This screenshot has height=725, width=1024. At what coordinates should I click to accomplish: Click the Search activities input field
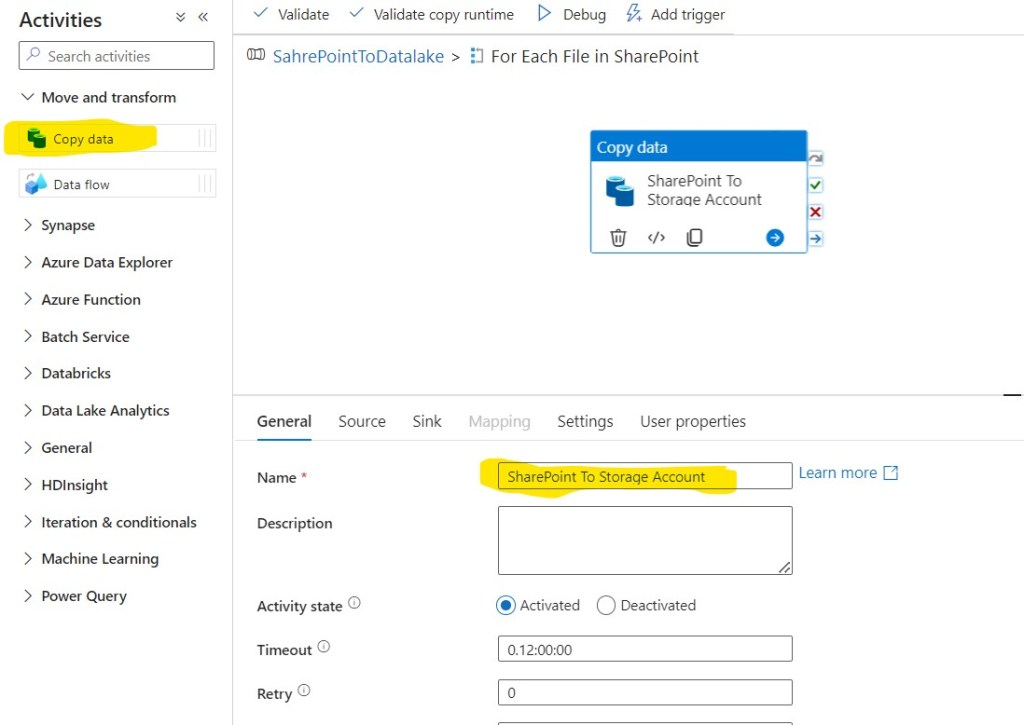point(117,56)
